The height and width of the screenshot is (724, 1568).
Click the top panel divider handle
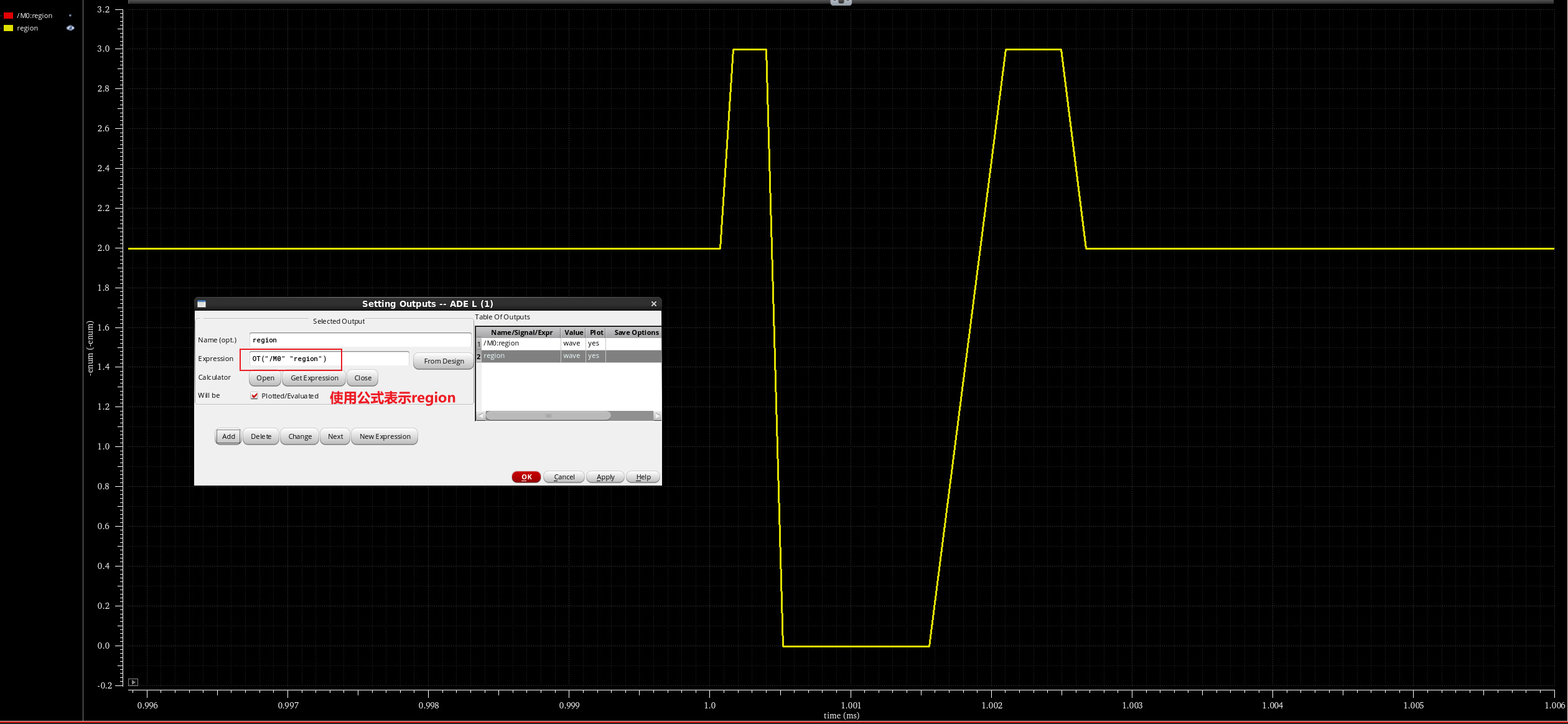pyautogui.click(x=841, y=2)
